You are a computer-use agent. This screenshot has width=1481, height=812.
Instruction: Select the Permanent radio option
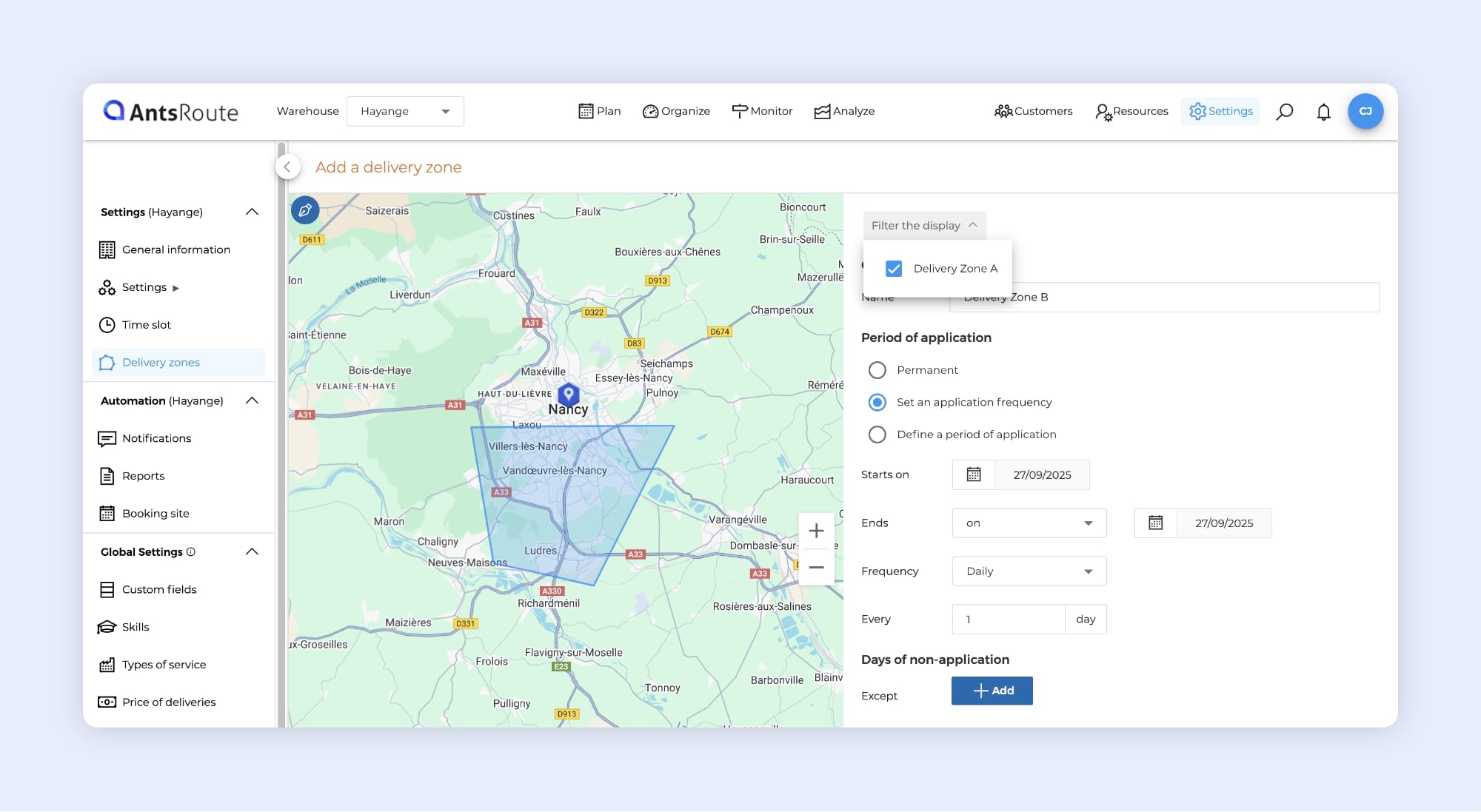(877, 370)
